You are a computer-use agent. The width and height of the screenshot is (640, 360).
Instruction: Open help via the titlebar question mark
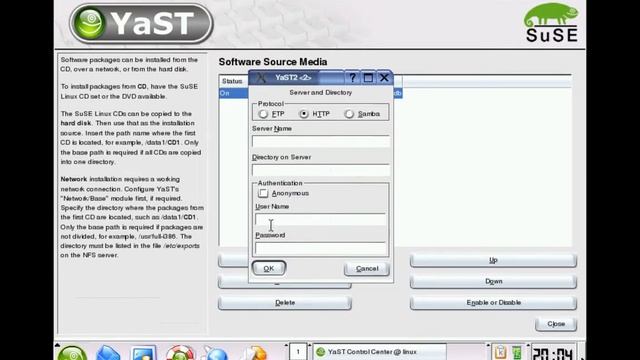point(352,78)
